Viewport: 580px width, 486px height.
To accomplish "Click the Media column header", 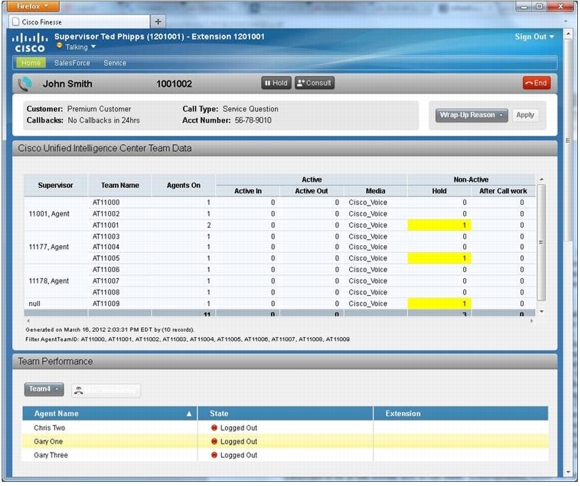I will [375, 191].
